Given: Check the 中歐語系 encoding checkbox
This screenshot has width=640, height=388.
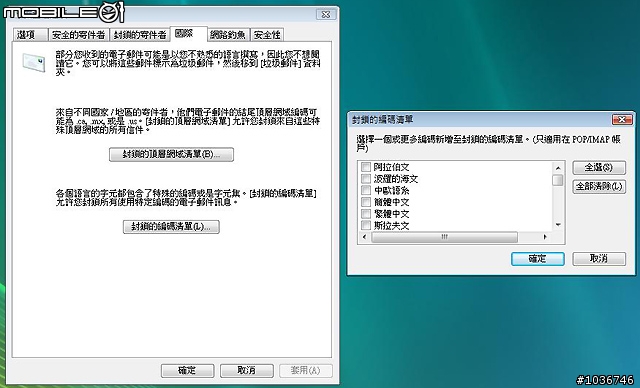Looking at the screenshot, I should [x=366, y=190].
